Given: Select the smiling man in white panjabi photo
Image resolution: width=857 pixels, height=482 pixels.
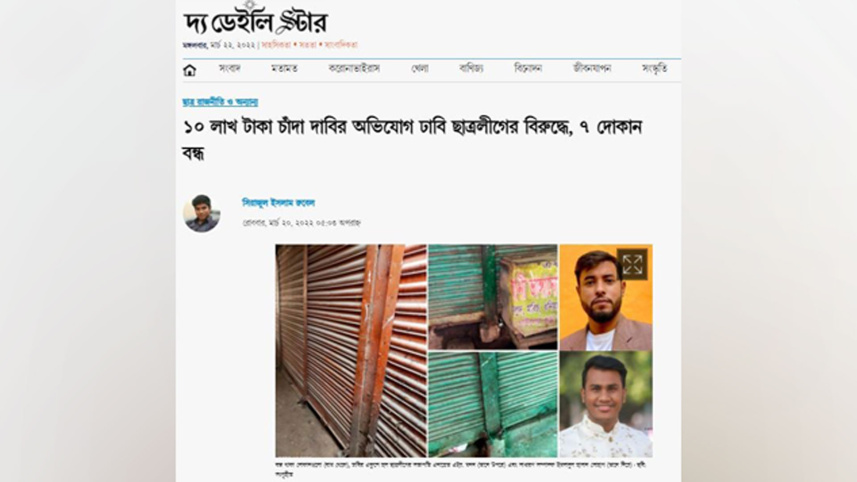Looking at the screenshot, I should (x=606, y=404).
